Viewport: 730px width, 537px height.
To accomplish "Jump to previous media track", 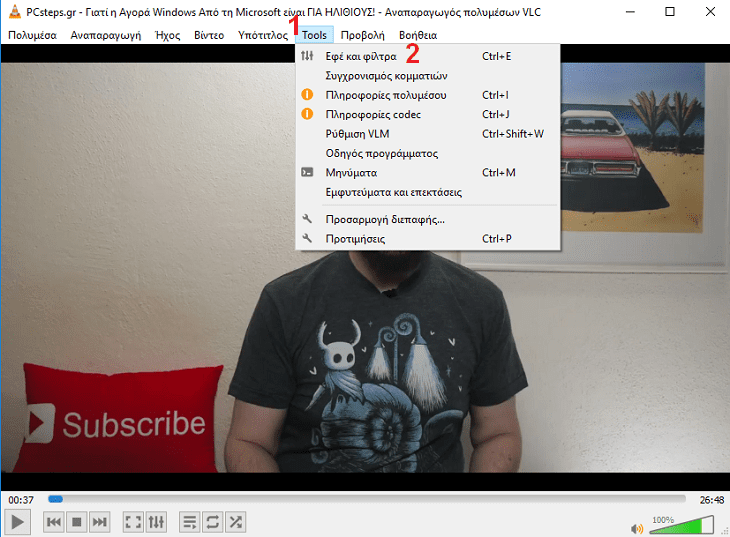I will click(x=54, y=522).
